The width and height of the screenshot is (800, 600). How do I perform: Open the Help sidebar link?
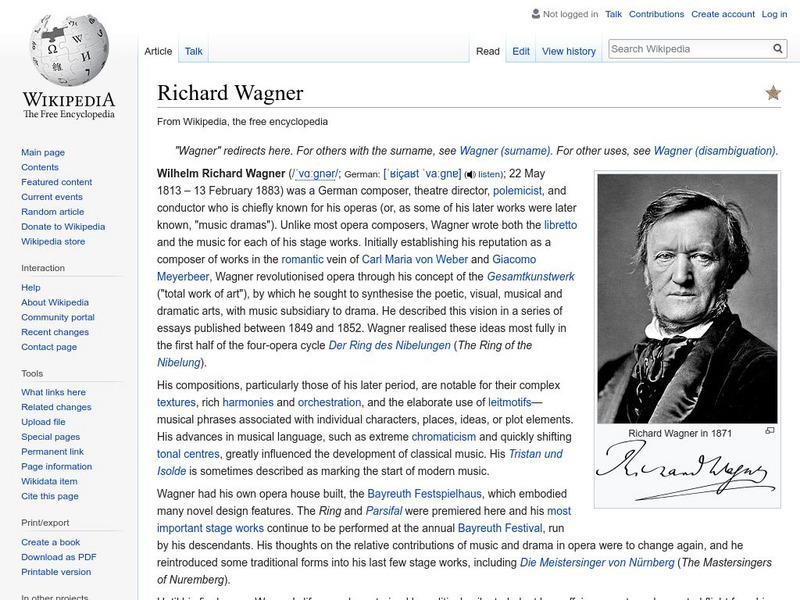pyautogui.click(x=31, y=287)
